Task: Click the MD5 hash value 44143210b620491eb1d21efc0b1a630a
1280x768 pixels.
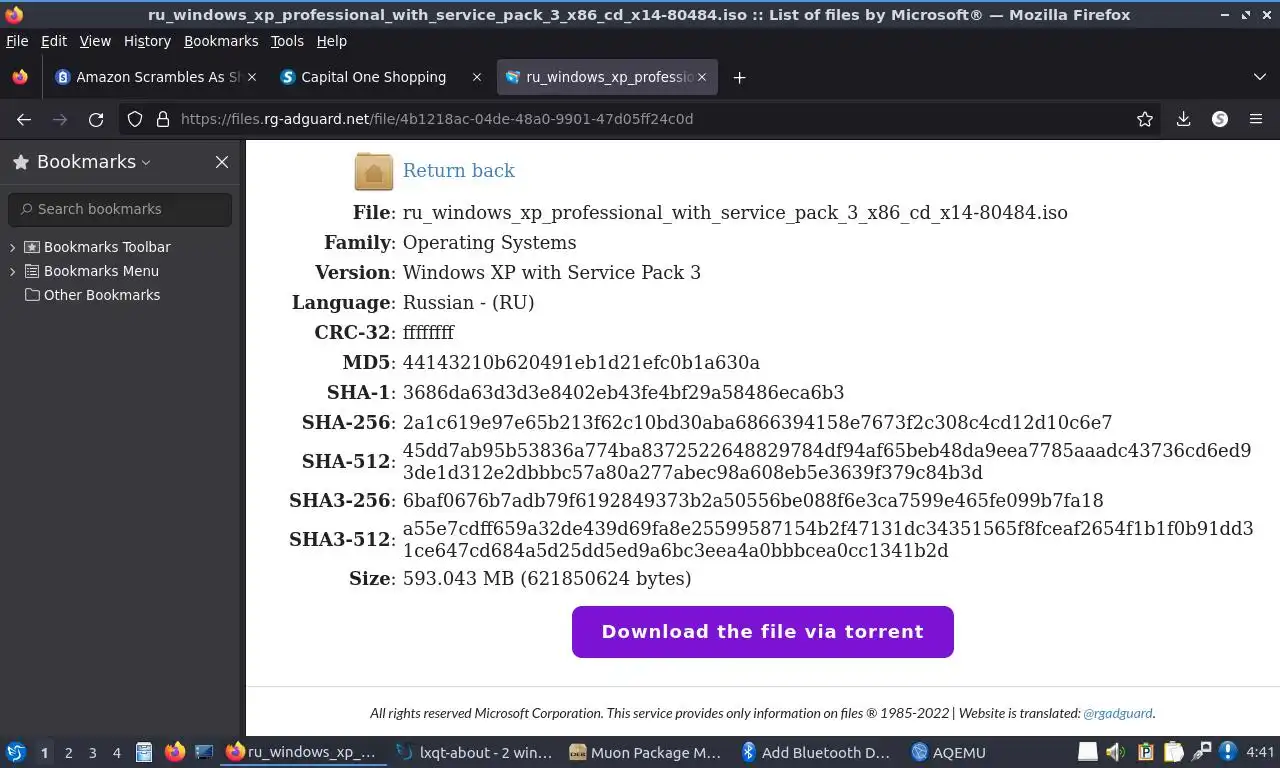Action: [581, 362]
